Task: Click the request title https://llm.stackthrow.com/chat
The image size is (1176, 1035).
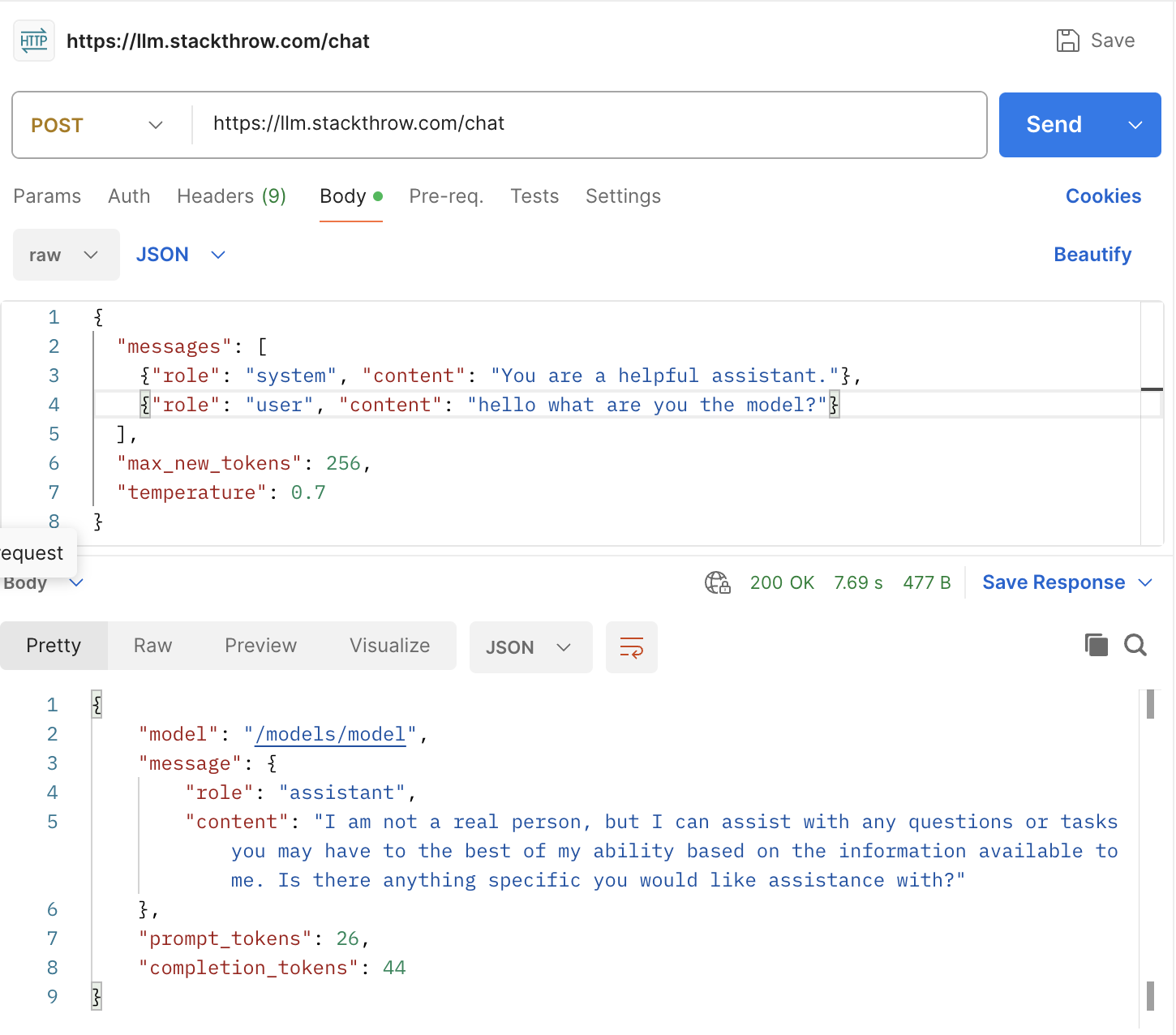Action: 218,41
